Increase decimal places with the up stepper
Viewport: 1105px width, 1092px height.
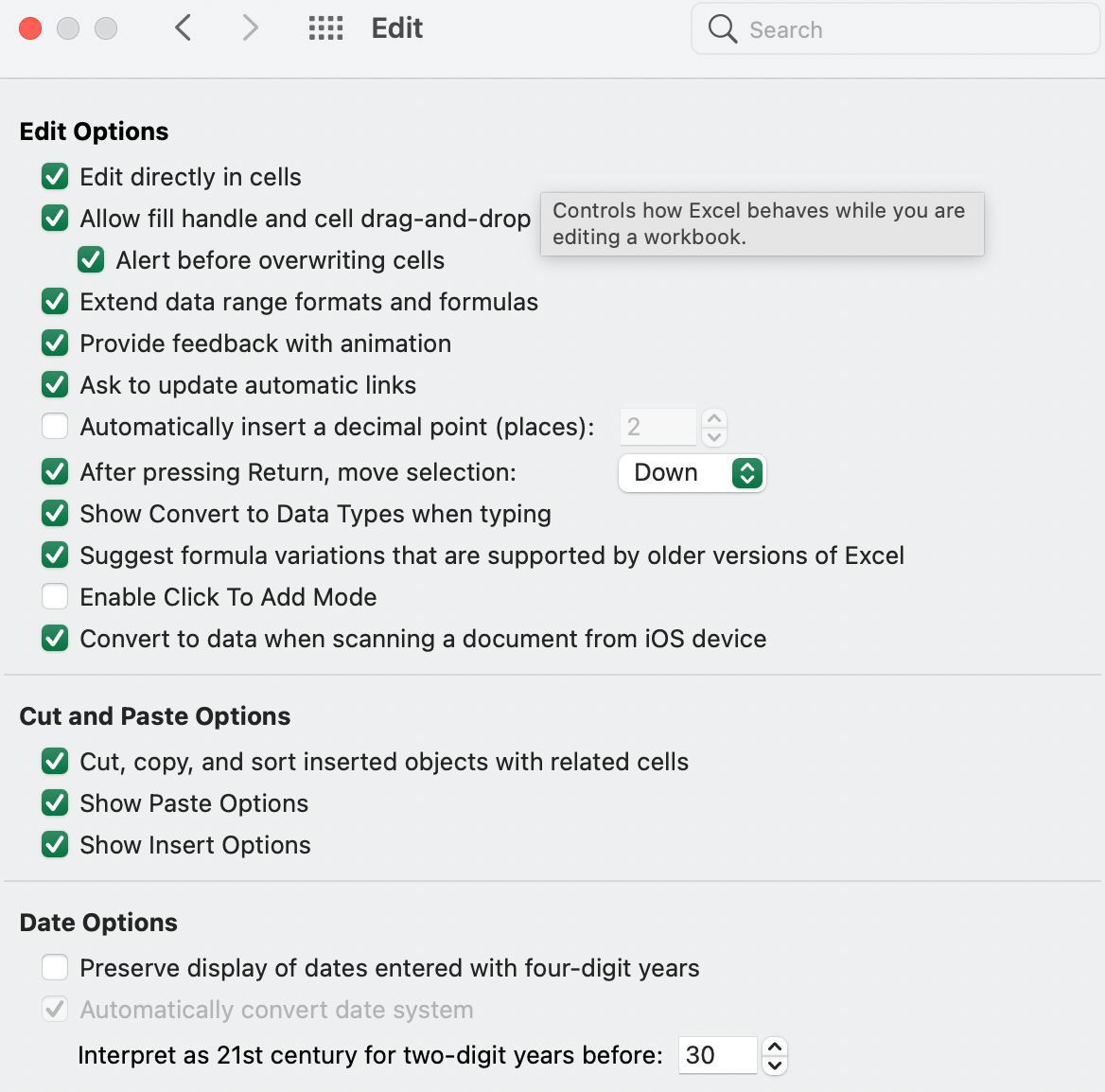tap(714, 418)
